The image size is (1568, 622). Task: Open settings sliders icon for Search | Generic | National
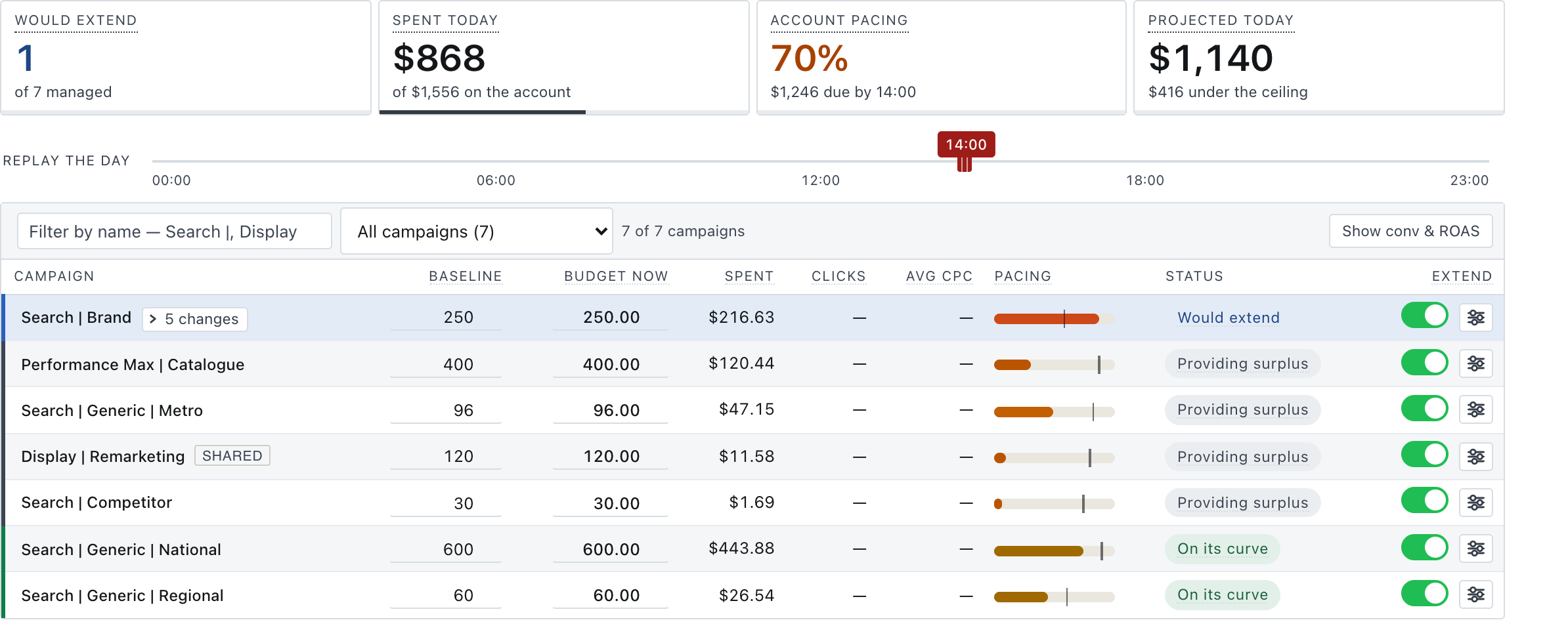(1475, 548)
